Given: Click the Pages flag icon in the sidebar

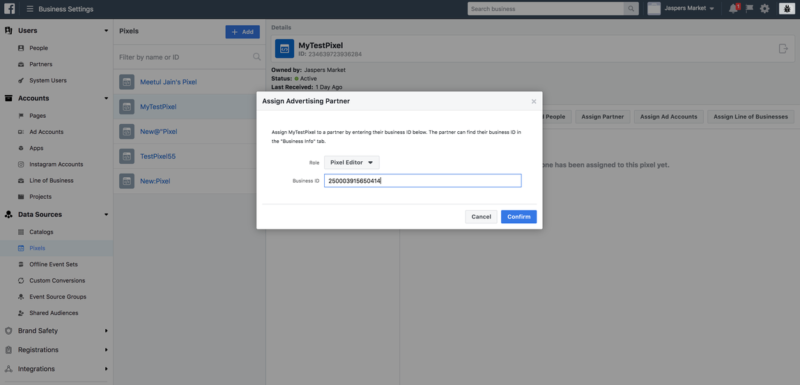Looking at the screenshot, I should click(21, 116).
